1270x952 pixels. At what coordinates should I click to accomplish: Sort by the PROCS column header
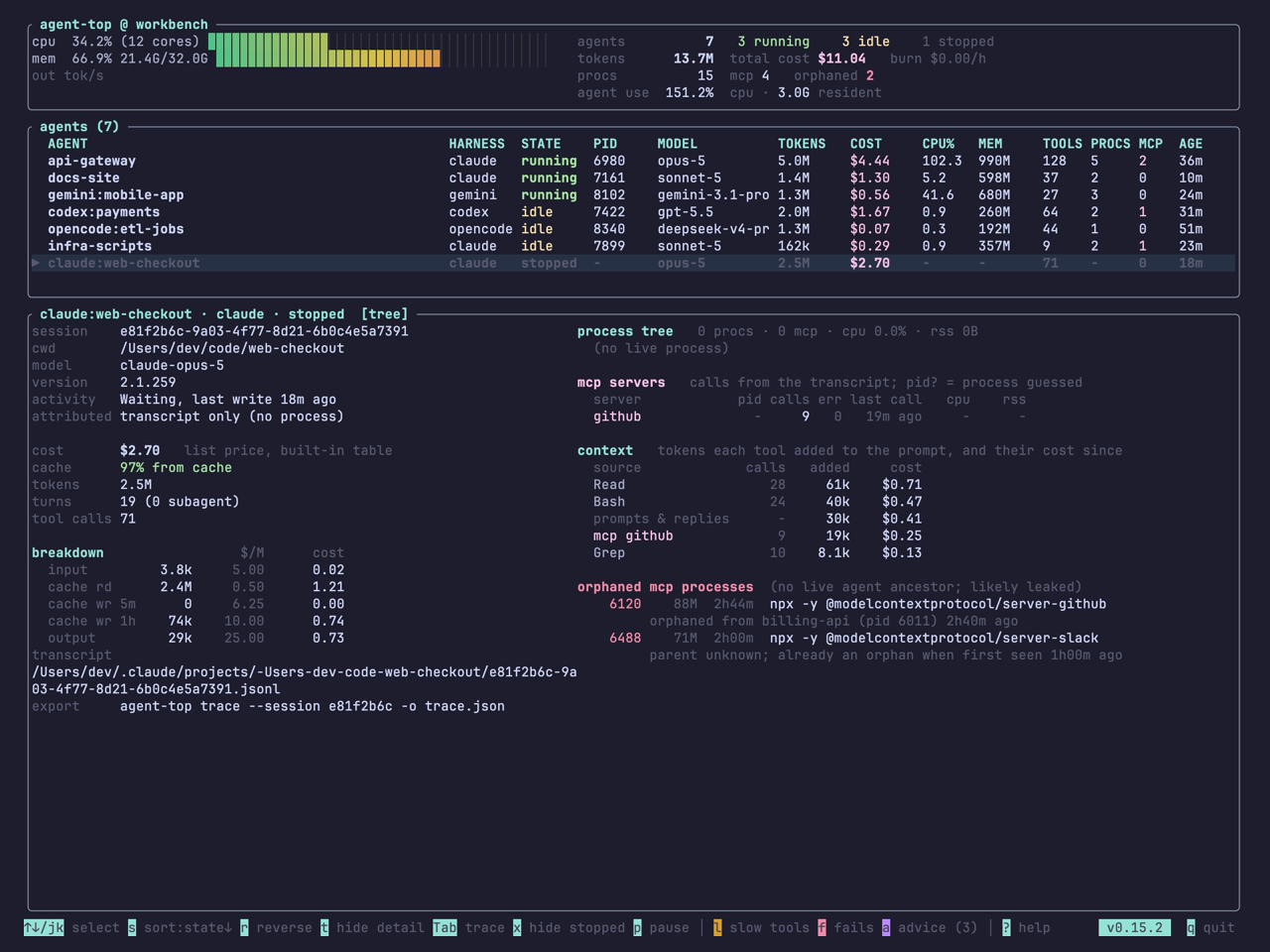pos(1110,144)
